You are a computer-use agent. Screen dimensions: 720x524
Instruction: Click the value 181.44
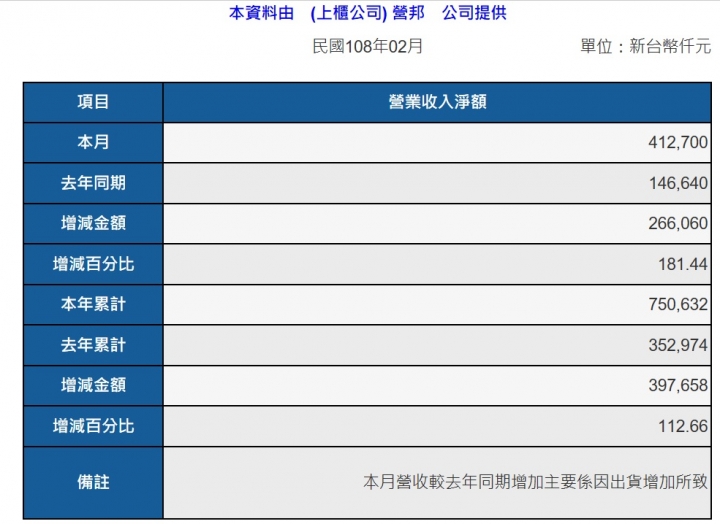click(683, 264)
